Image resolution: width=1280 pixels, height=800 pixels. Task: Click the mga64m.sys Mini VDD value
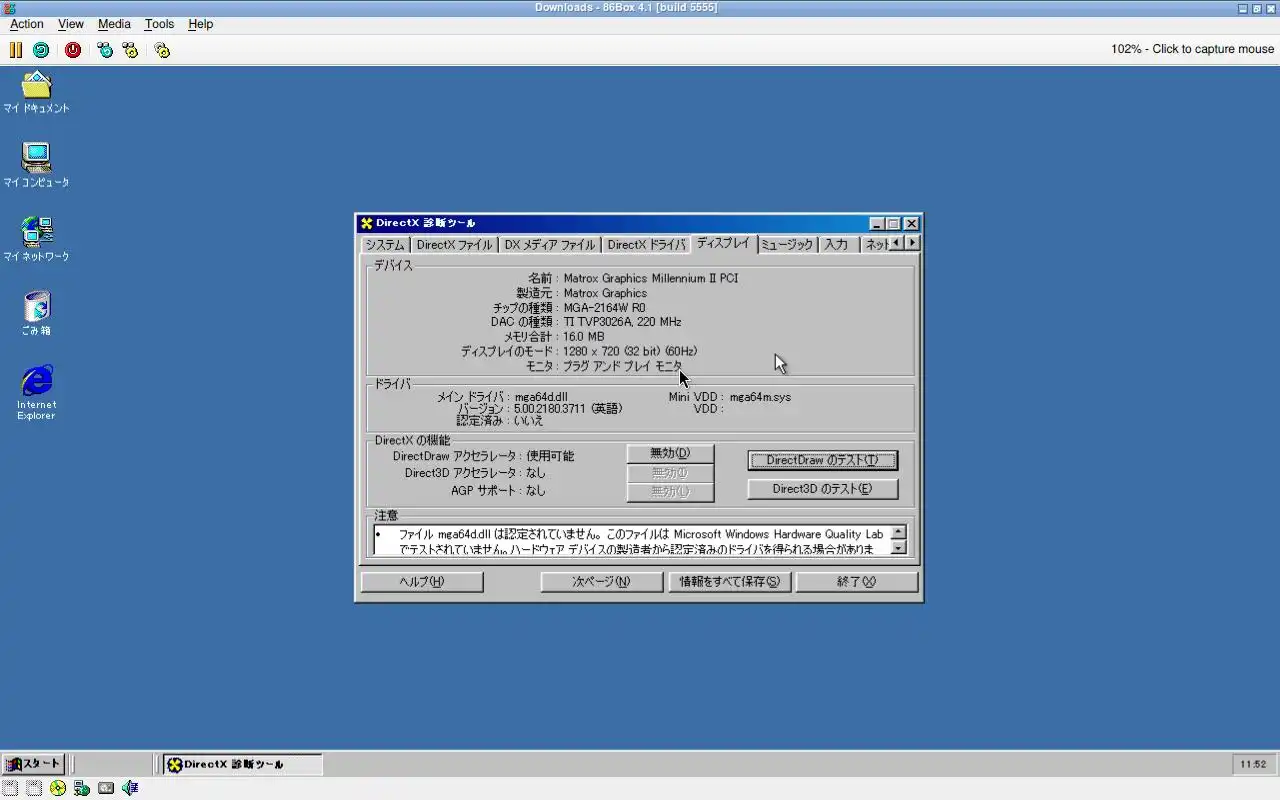pos(760,397)
